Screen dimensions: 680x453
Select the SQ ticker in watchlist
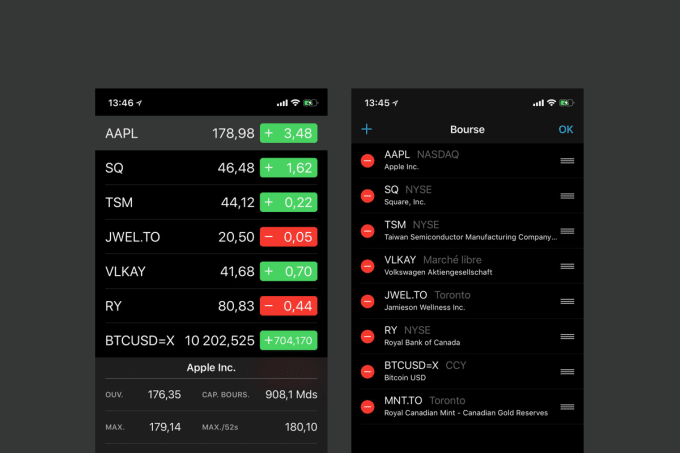pyautogui.click(x=114, y=168)
